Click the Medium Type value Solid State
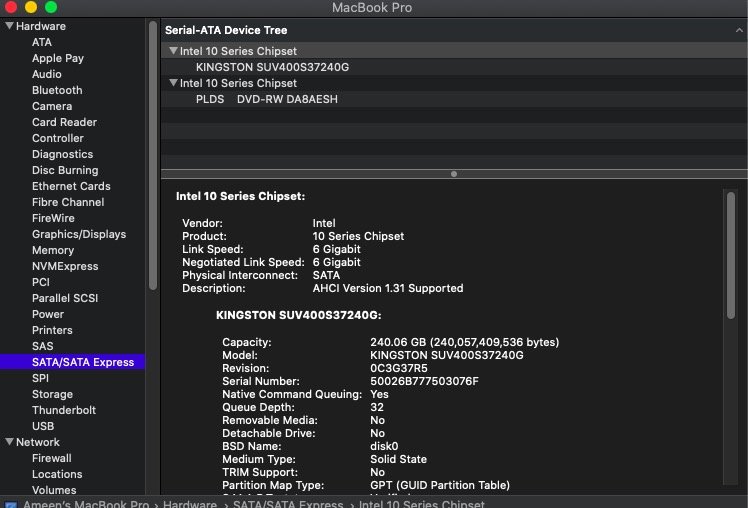 click(x=398, y=459)
